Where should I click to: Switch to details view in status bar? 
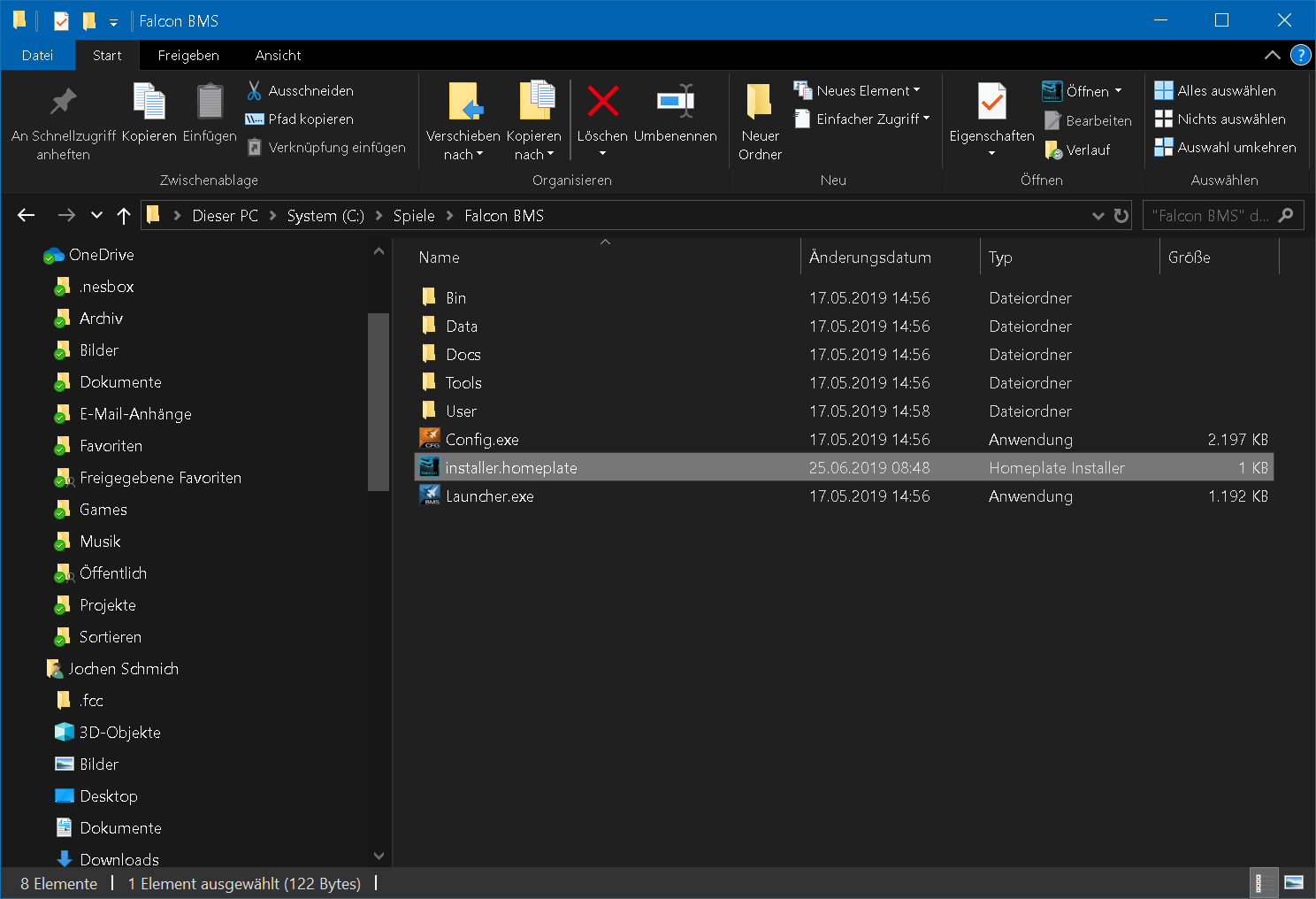(x=1264, y=882)
